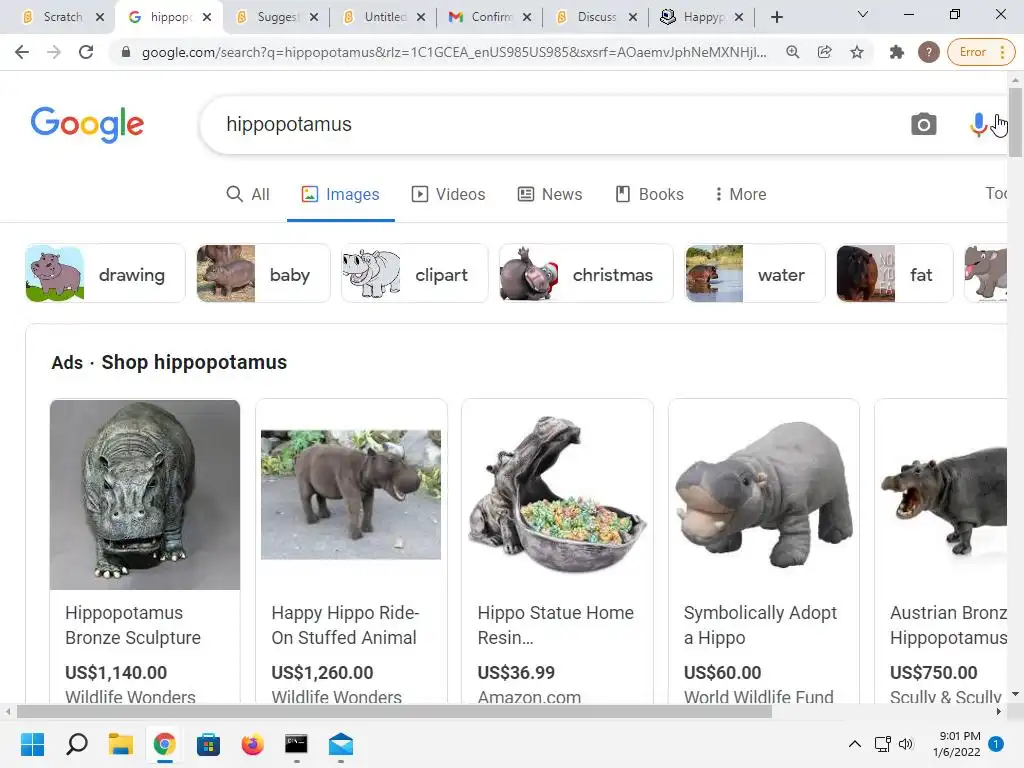Open Symbolically Adopt a Hippo image
The image size is (1024, 768).
pos(763,494)
